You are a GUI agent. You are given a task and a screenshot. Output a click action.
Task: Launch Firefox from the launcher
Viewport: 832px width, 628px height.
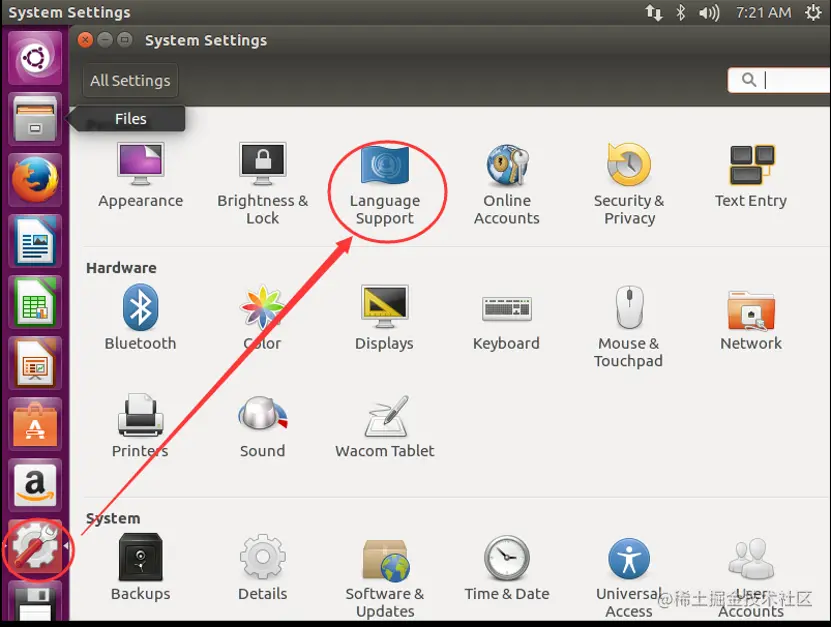(36, 180)
